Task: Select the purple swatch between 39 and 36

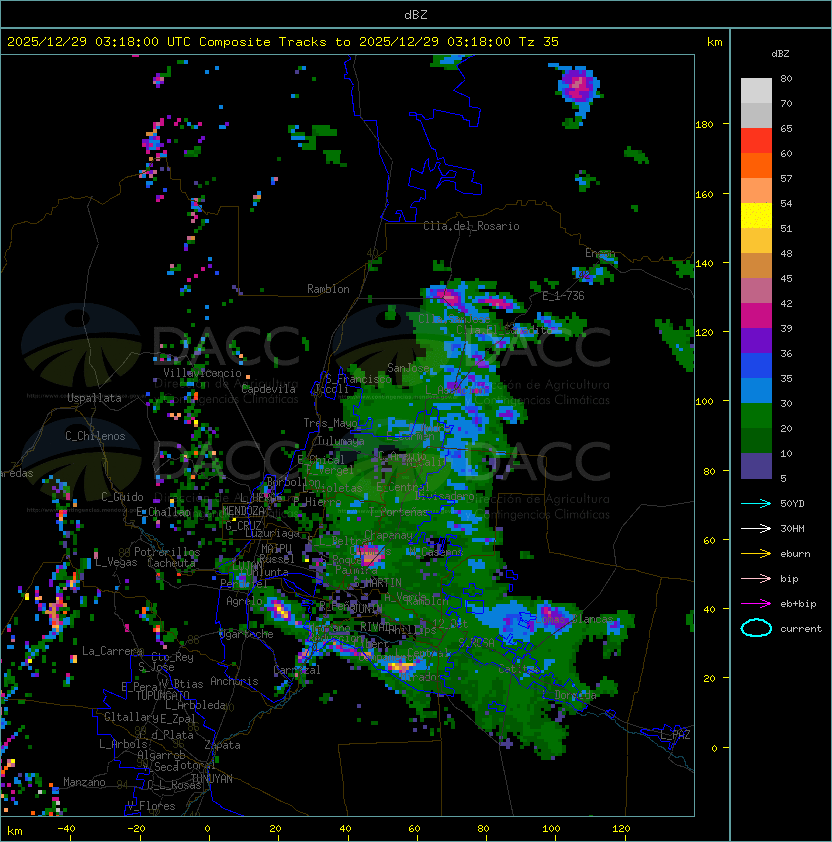Action: pos(756,340)
